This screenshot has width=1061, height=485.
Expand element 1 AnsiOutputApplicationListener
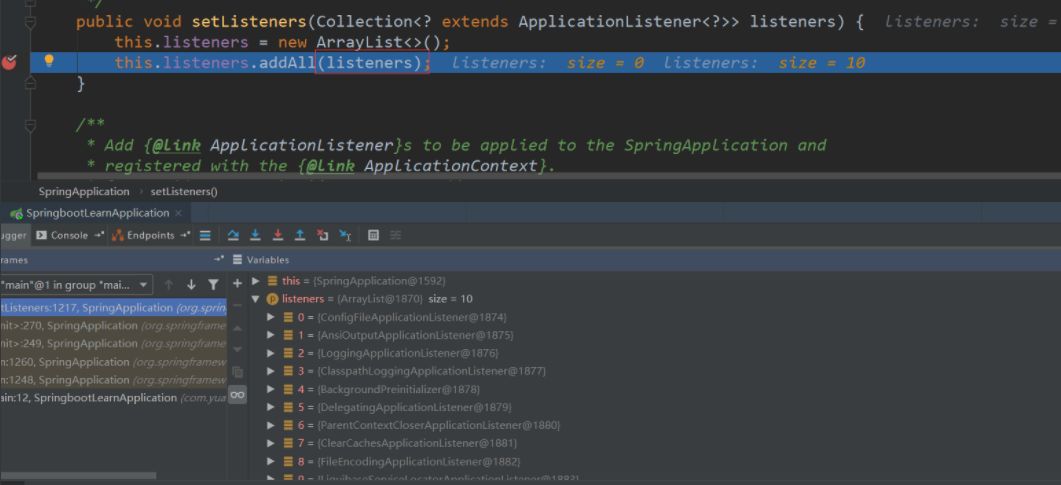pyautogui.click(x=271, y=336)
